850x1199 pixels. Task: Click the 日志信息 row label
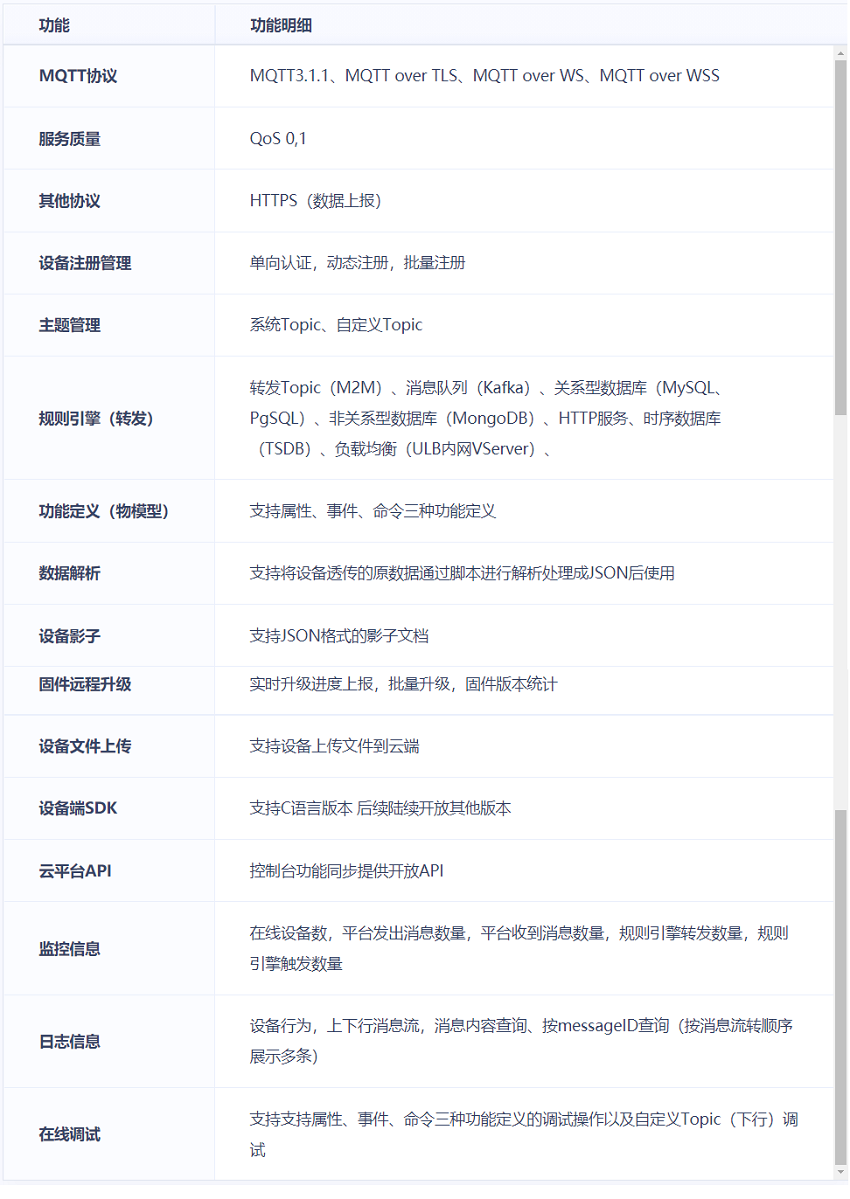[x=70, y=1041]
